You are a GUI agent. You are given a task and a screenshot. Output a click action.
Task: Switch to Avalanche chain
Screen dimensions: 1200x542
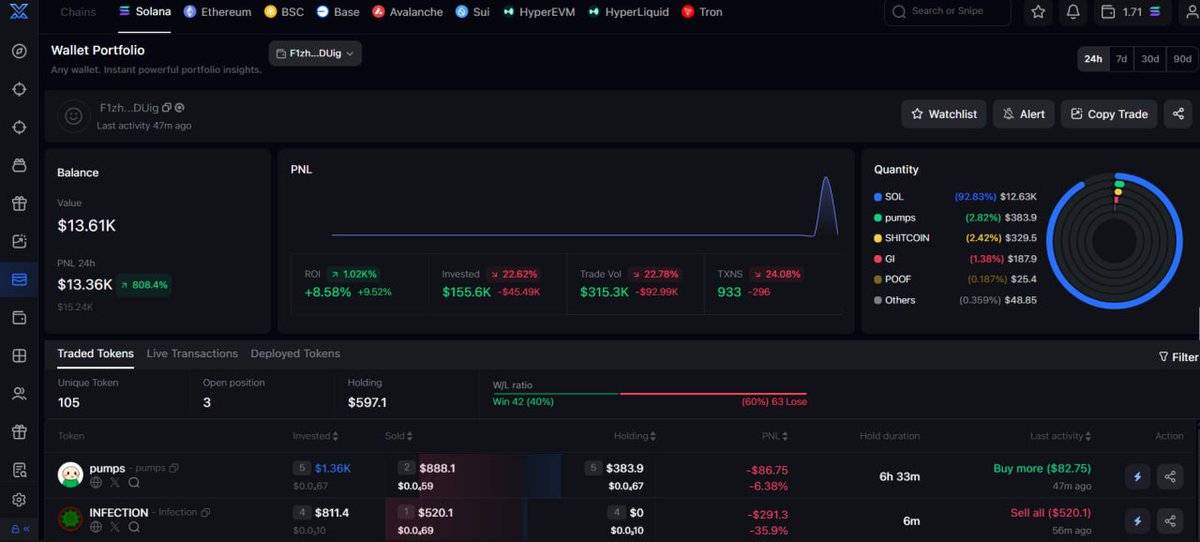(x=407, y=12)
